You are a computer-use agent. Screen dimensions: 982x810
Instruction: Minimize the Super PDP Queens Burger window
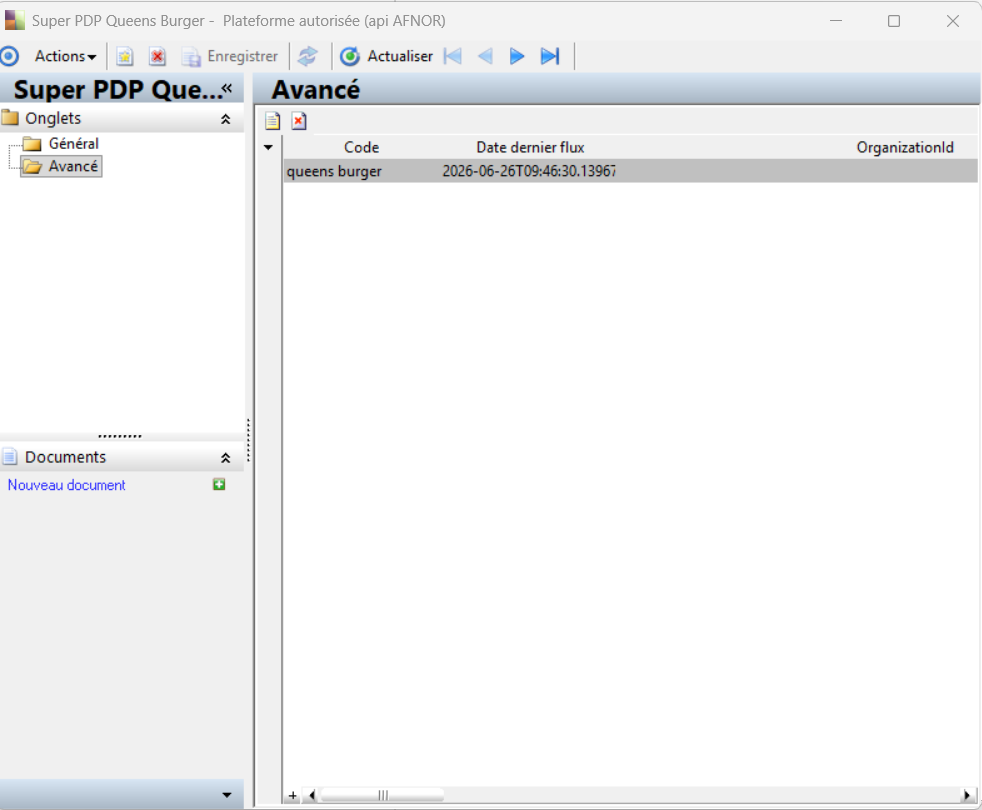click(x=835, y=21)
